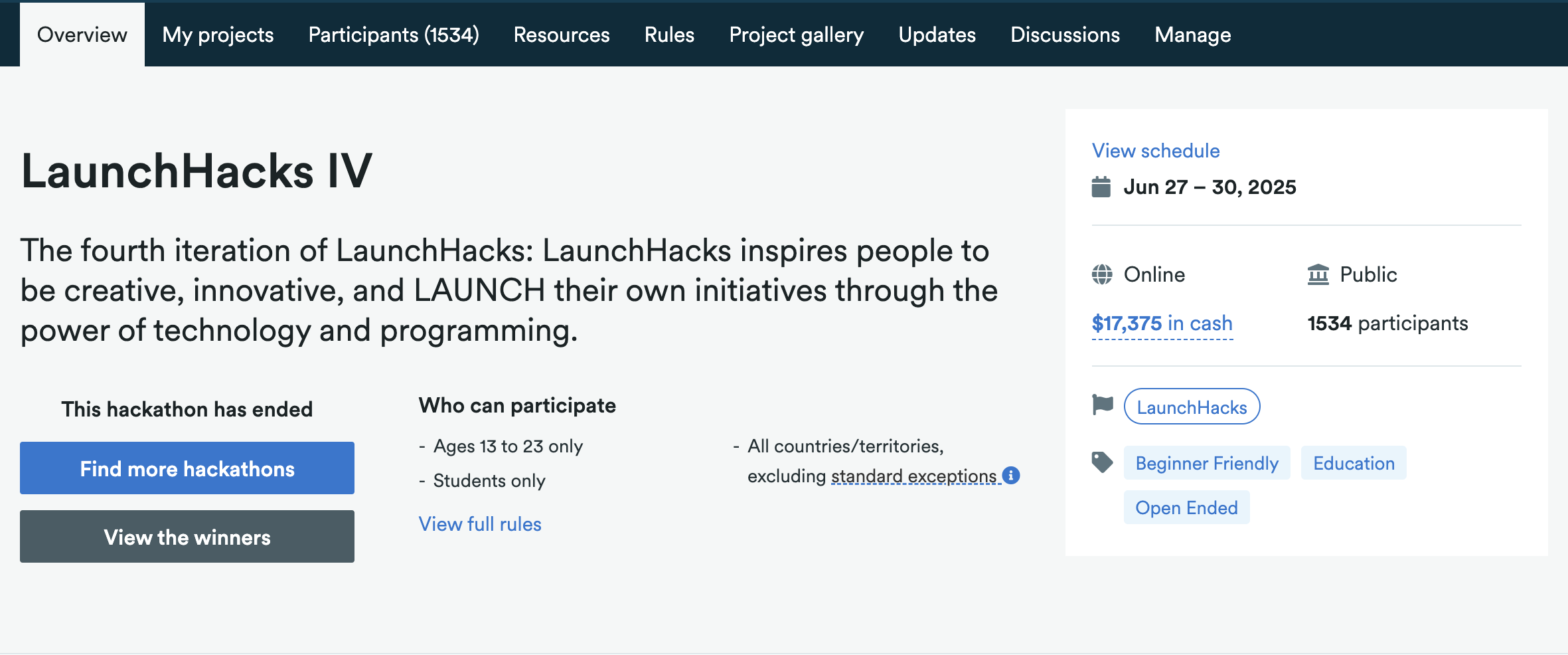Click the tag icon beside Beginner Friendly
Screen dimensions: 1568x655
coord(1103,462)
